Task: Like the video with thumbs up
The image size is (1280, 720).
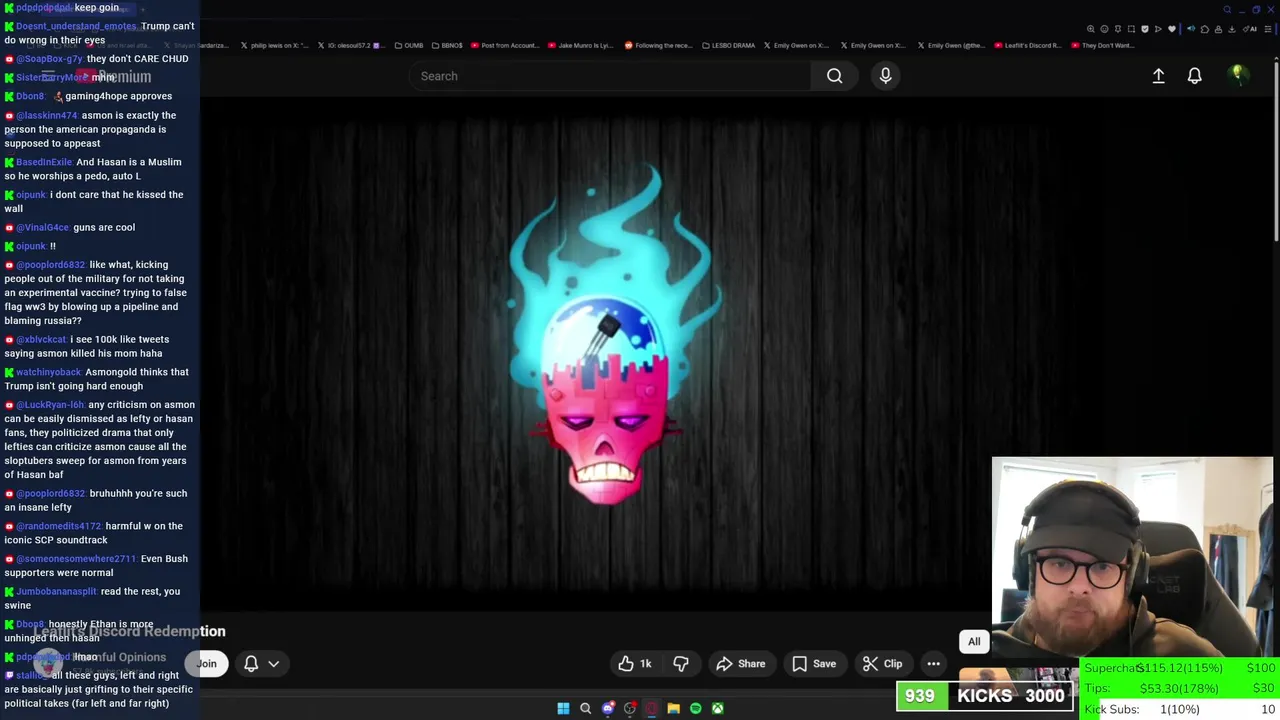Action: click(634, 664)
